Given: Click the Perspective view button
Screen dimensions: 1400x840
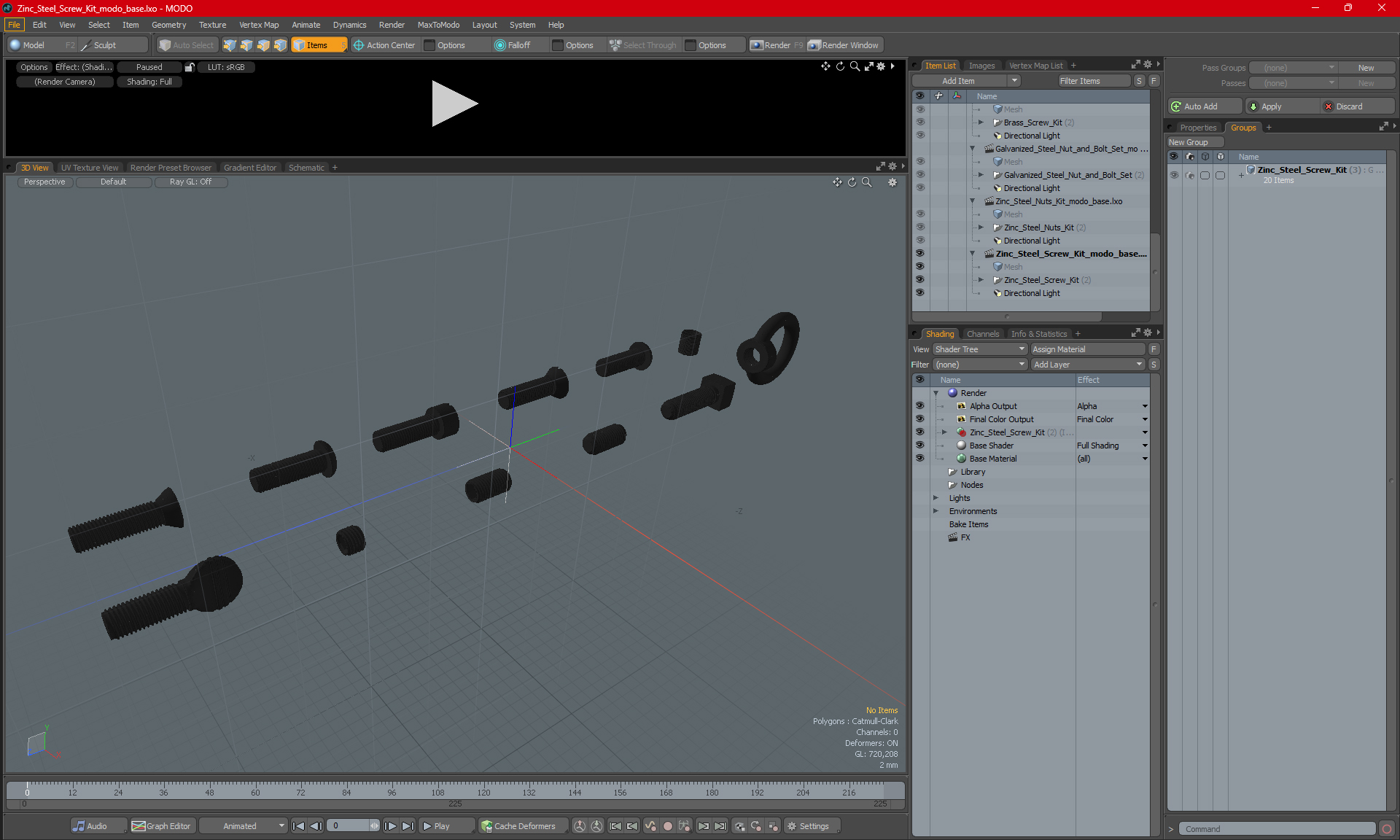Looking at the screenshot, I should click(x=44, y=182).
